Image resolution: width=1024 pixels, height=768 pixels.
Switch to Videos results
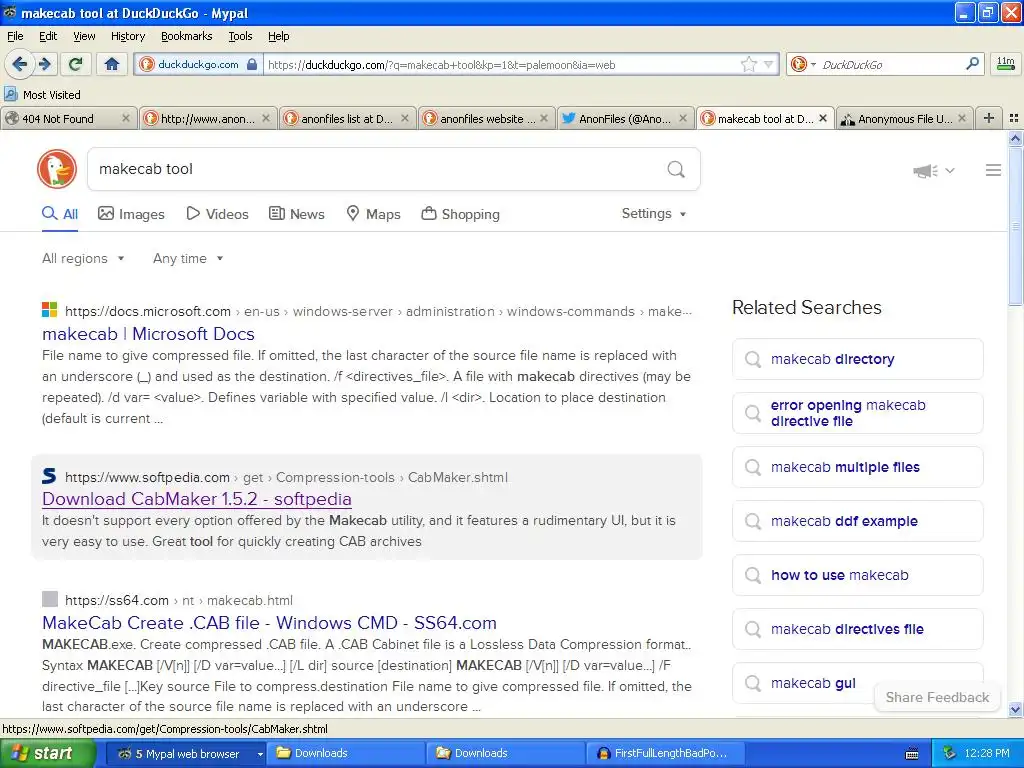click(217, 214)
